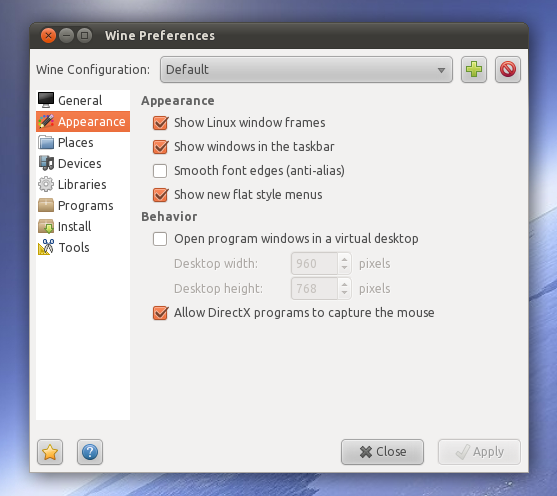Click the Places folder icon
Image resolution: width=557 pixels, height=496 pixels.
tap(46, 142)
